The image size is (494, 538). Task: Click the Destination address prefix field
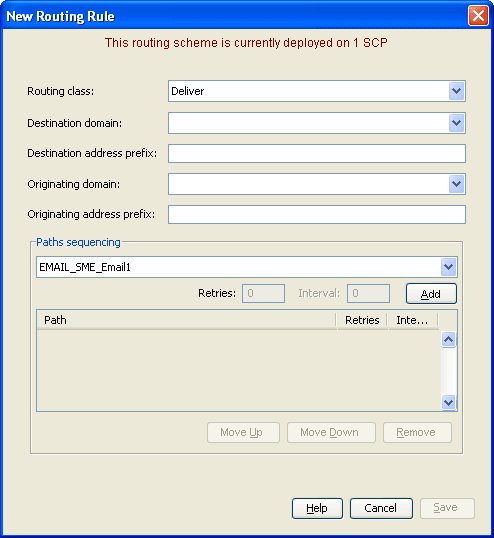pyautogui.click(x=317, y=153)
